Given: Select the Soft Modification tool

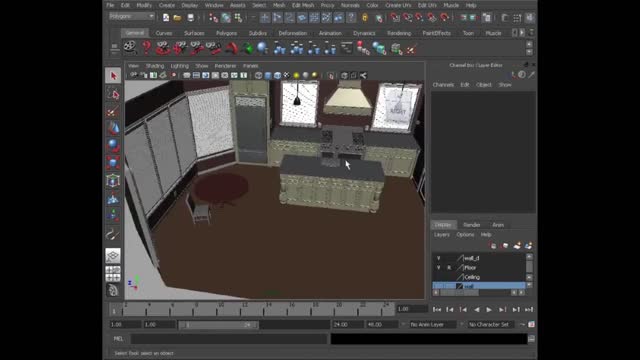Looking at the screenshot, I should [113, 198].
